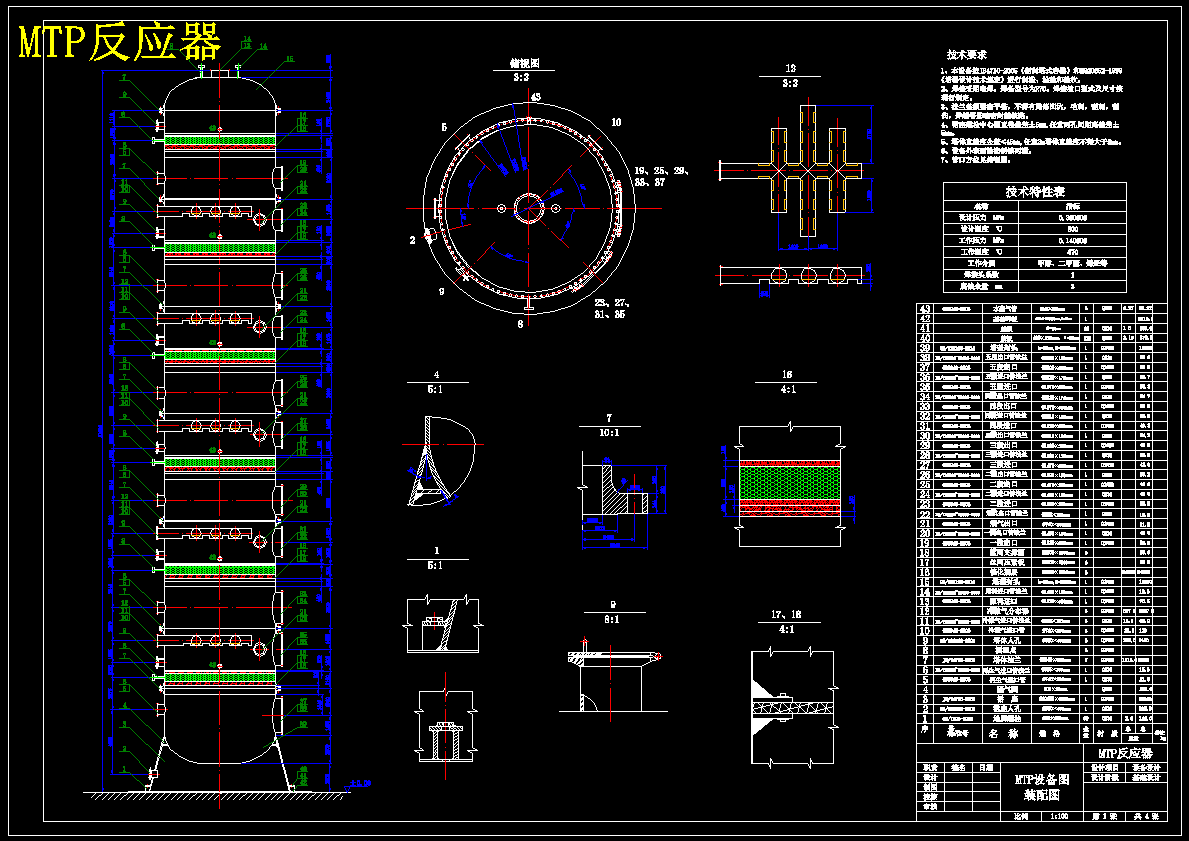The width and height of the screenshot is (1189, 841).
Task: Select the "共 4 张" sheet count cell
Action: [x=1147, y=816]
